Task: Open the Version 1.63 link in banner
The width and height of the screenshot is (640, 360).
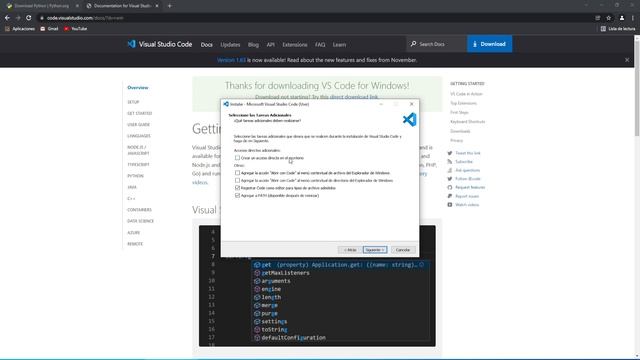Action: click(231, 60)
